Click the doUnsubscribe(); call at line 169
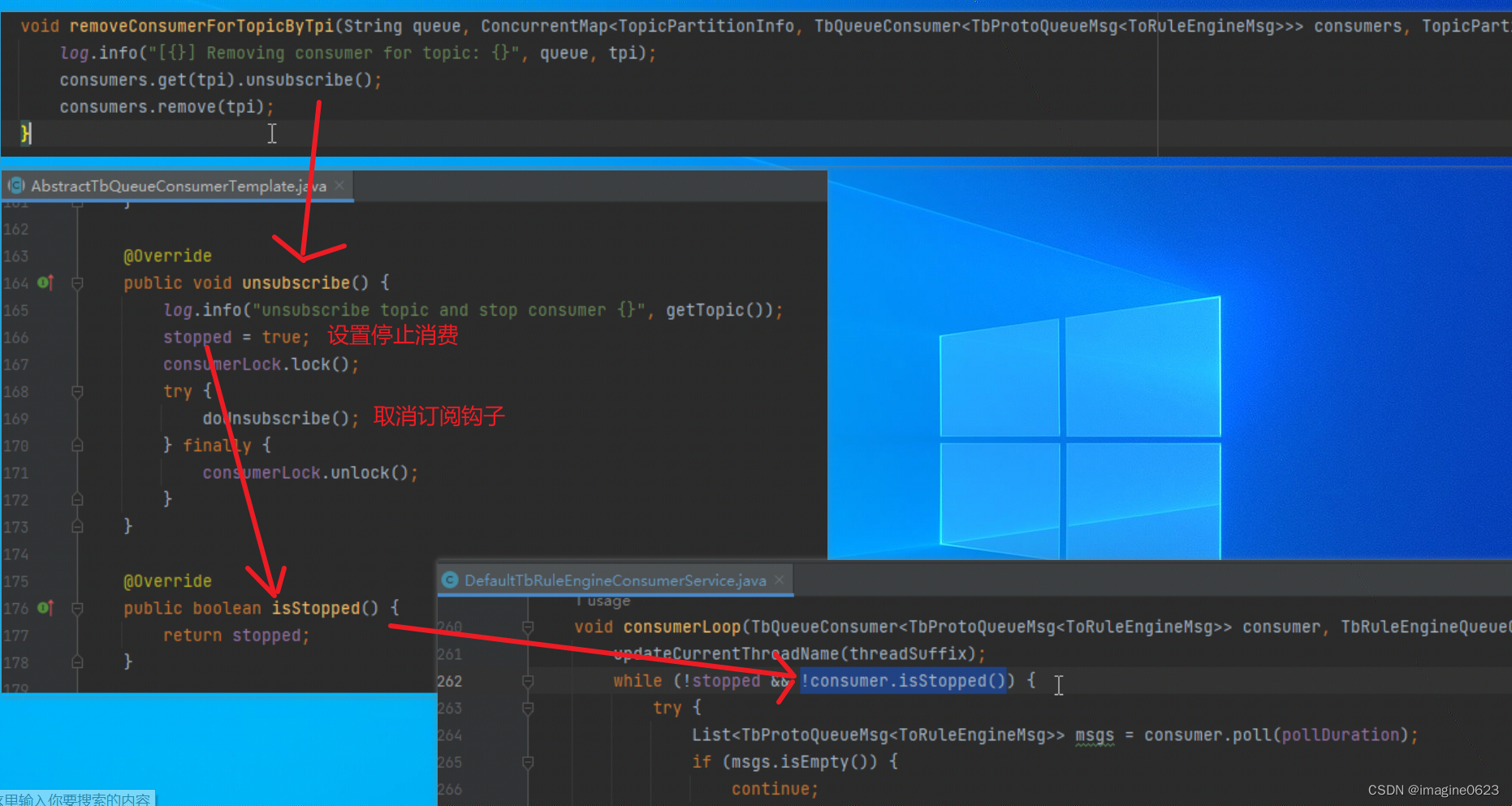The height and width of the screenshot is (806, 1512). pyautogui.click(x=281, y=418)
